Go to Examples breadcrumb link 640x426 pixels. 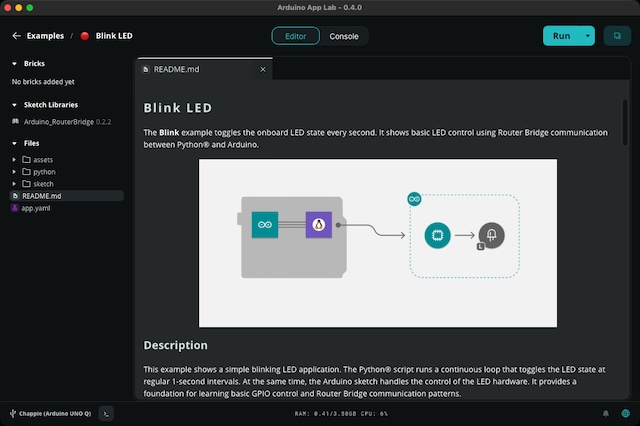point(46,36)
